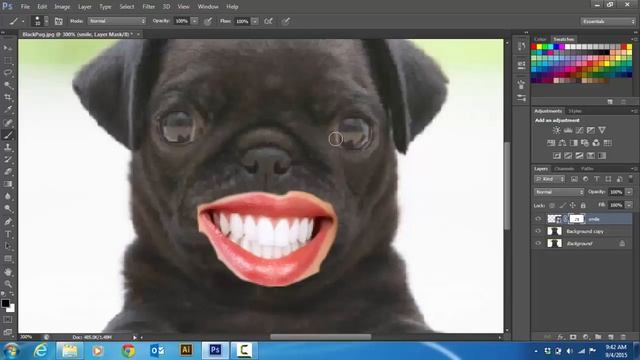Toggle lock all for layer

tap(583, 205)
